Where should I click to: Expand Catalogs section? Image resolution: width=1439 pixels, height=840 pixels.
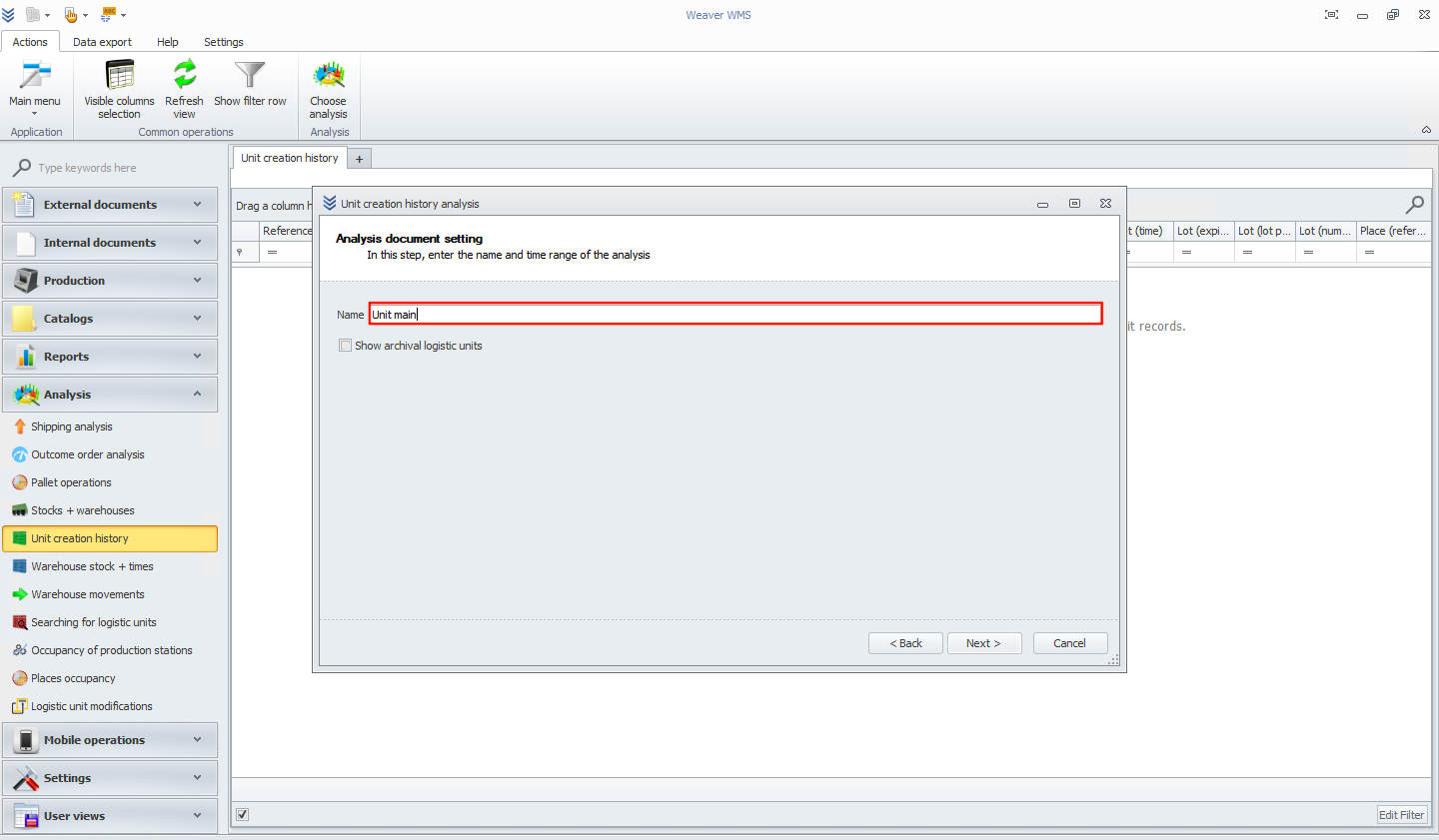[110, 319]
